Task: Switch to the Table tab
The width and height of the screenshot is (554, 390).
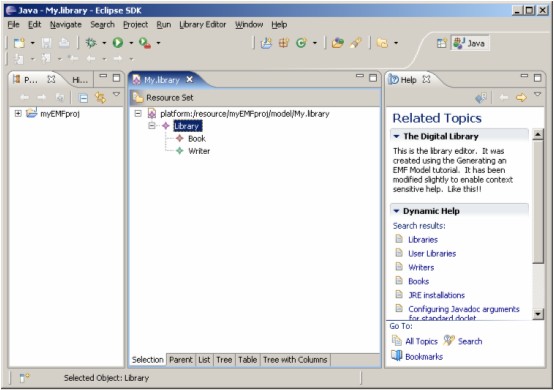Action: pyautogui.click(x=247, y=360)
